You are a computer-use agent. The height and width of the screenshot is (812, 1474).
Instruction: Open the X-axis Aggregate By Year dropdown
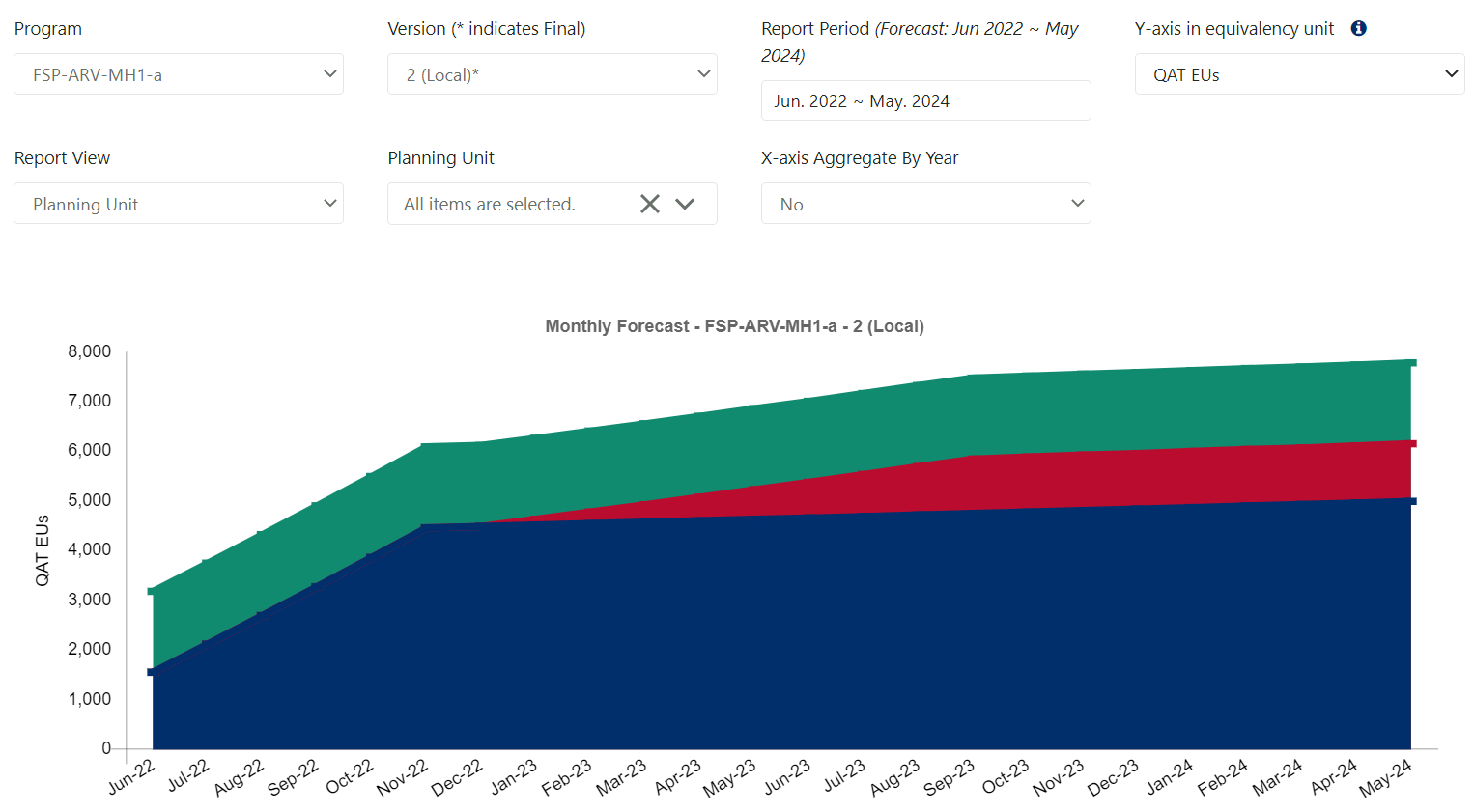(x=925, y=204)
